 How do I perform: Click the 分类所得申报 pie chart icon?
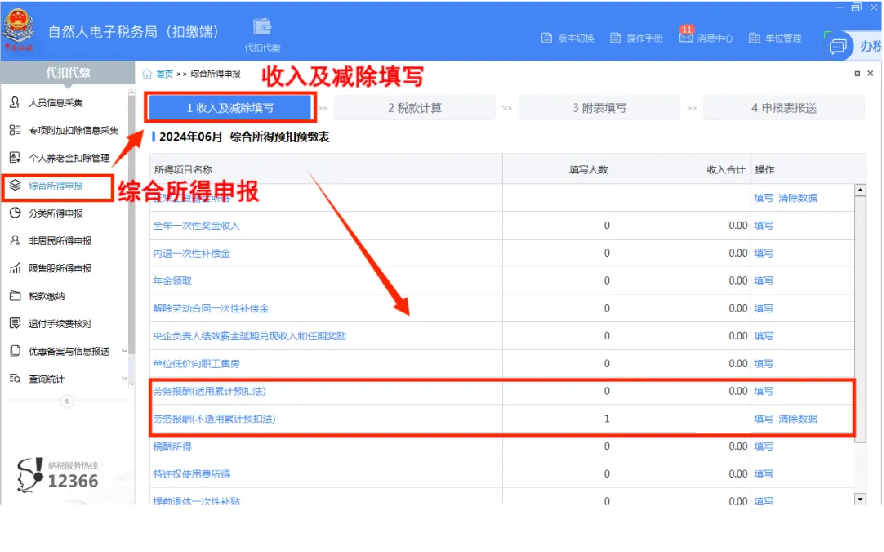[x=15, y=213]
